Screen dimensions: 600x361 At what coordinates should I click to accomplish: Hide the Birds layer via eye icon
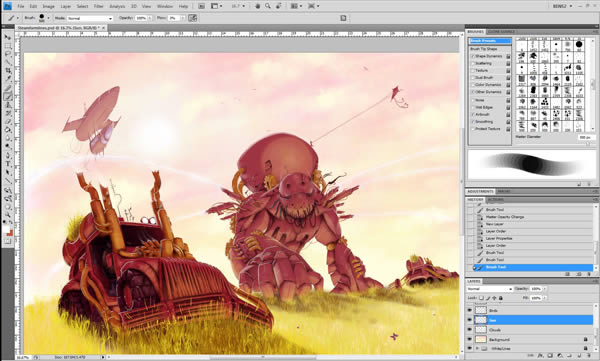(x=470, y=310)
